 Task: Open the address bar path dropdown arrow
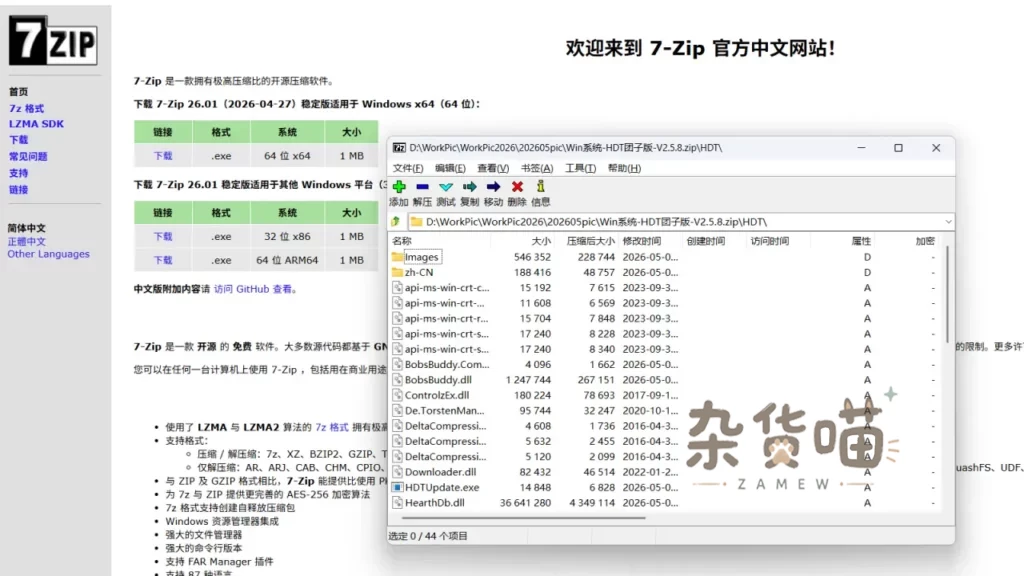(948, 222)
